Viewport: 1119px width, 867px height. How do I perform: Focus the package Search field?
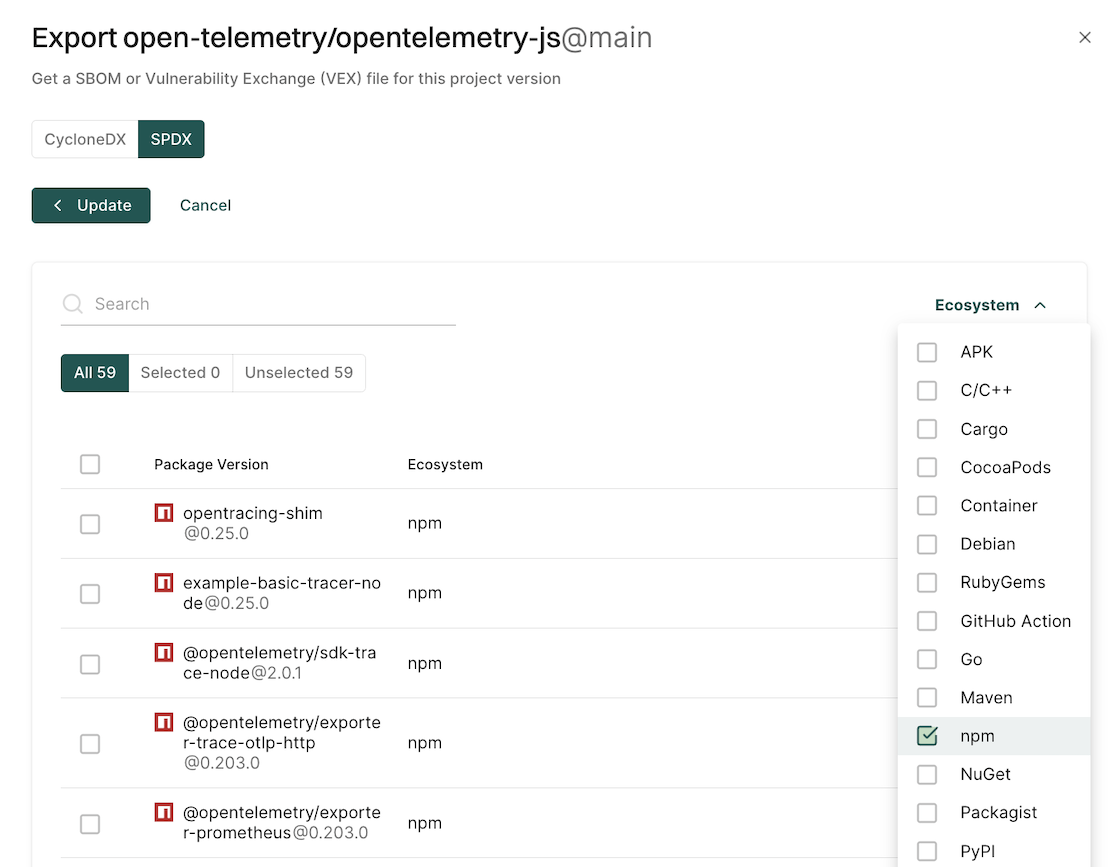[270, 304]
